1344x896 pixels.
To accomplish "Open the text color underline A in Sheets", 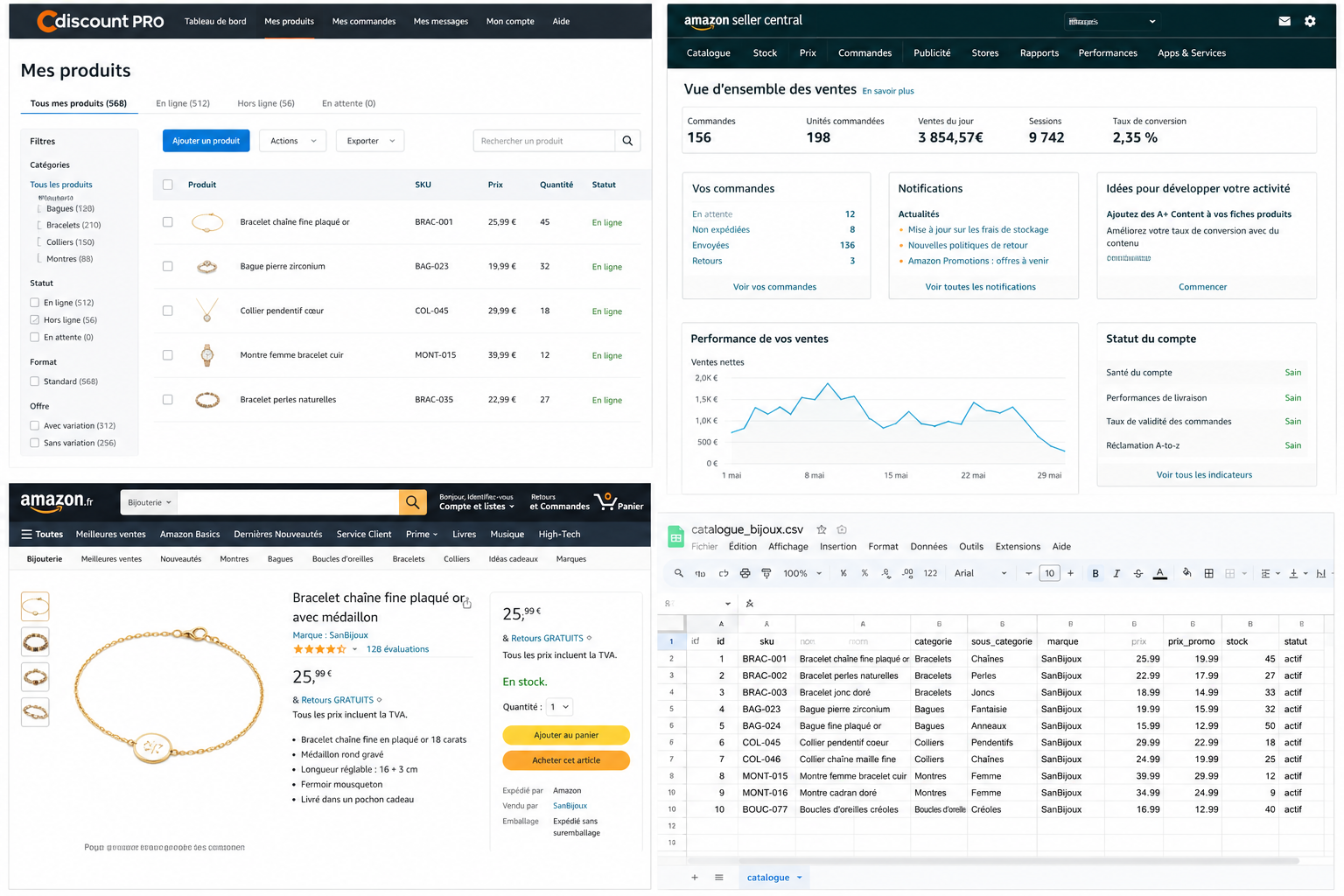I will pyautogui.click(x=1160, y=573).
